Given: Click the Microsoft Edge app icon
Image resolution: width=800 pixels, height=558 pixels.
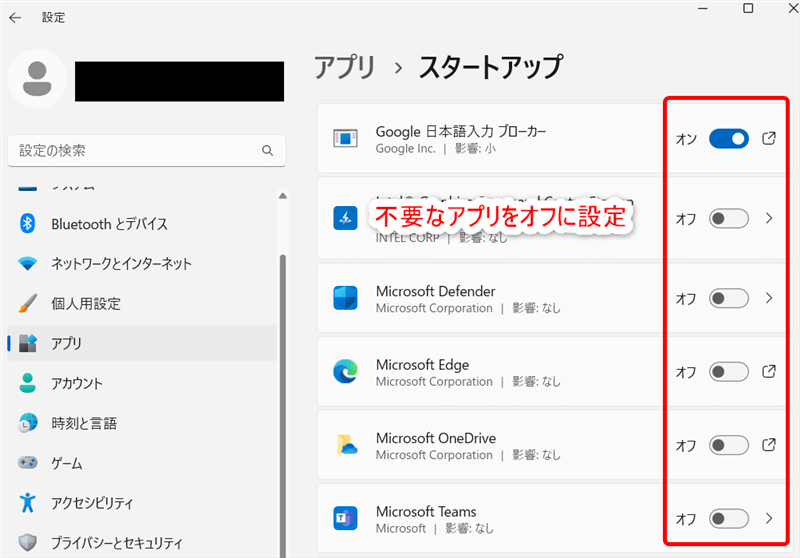Looking at the screenshot, I should 345,371.
